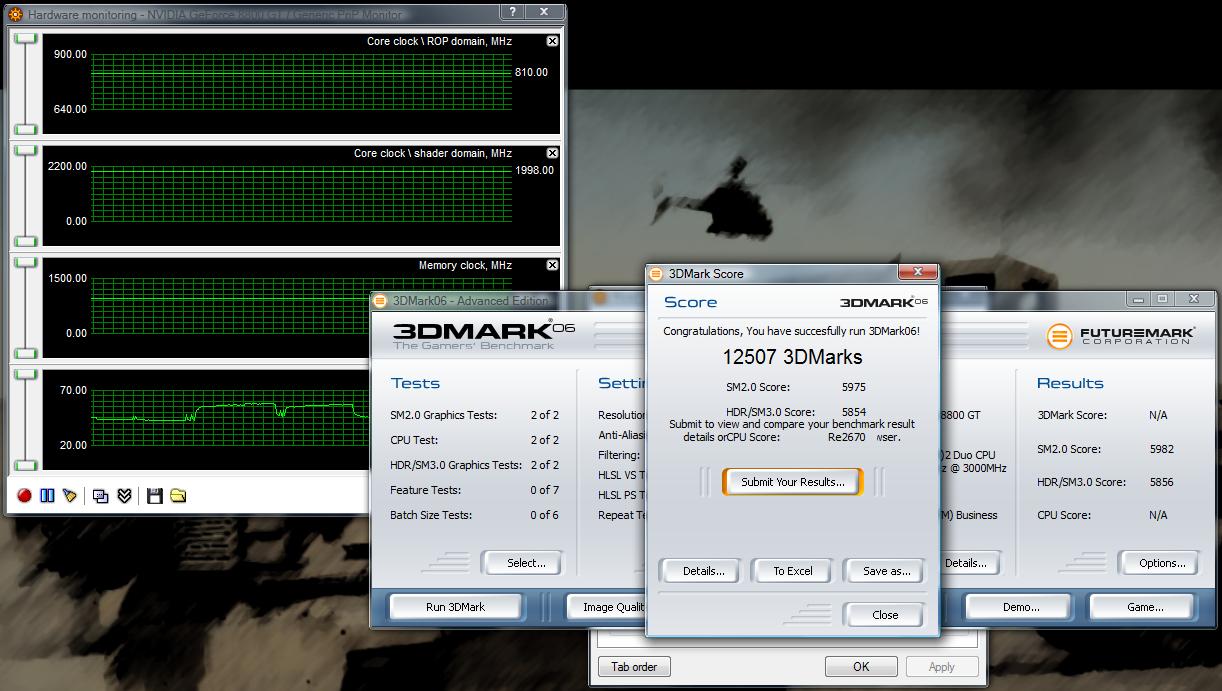Click OK in the background dialog

[861, 667]
